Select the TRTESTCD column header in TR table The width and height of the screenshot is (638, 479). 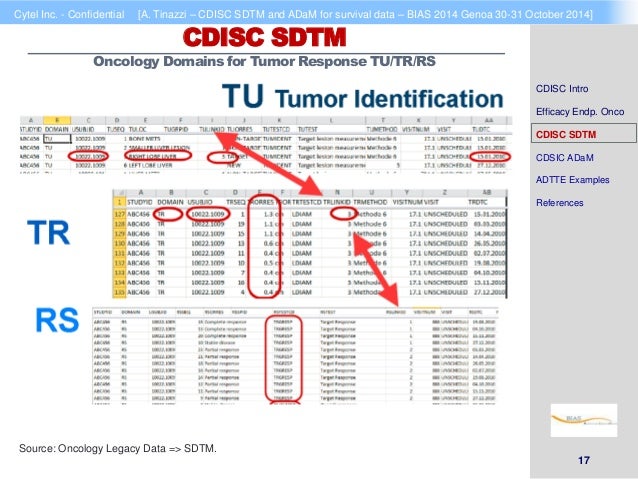[307, 202]
